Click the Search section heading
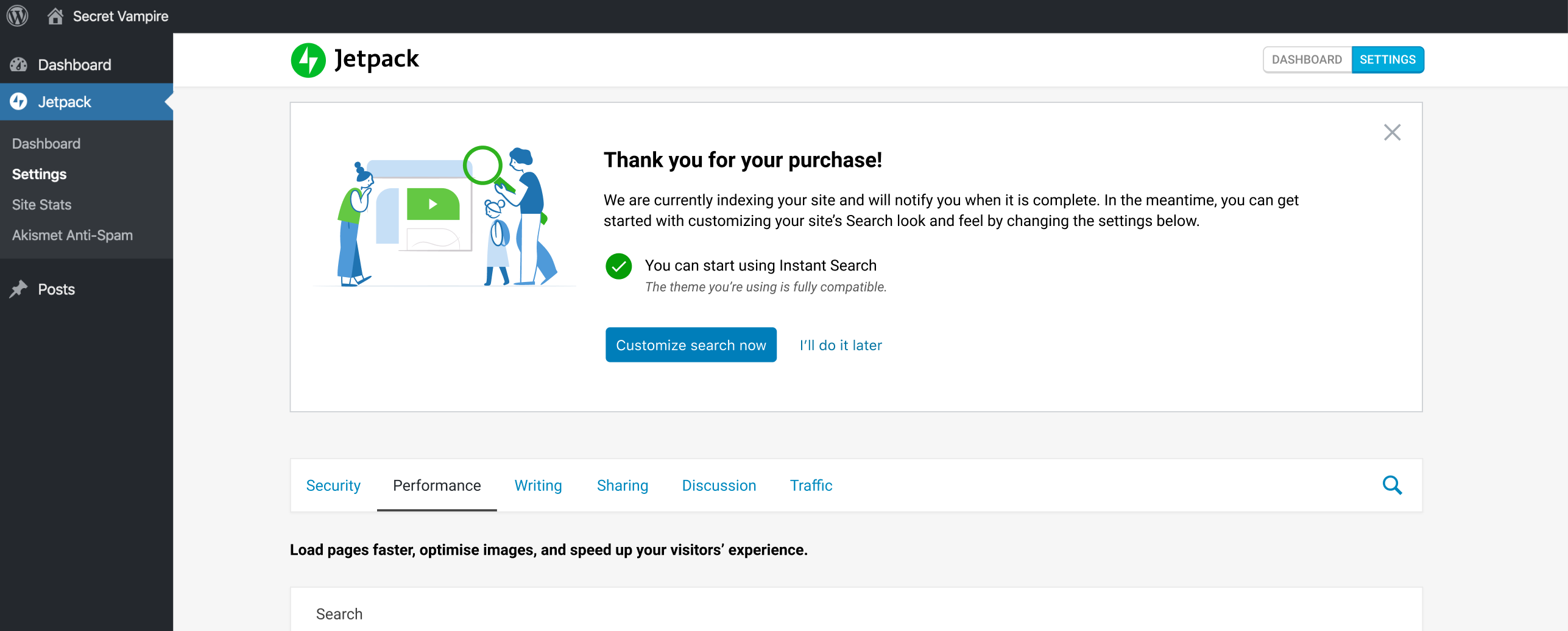This screenshot has height=631, width=1568. pyautogui.click(x=339, y=614)
